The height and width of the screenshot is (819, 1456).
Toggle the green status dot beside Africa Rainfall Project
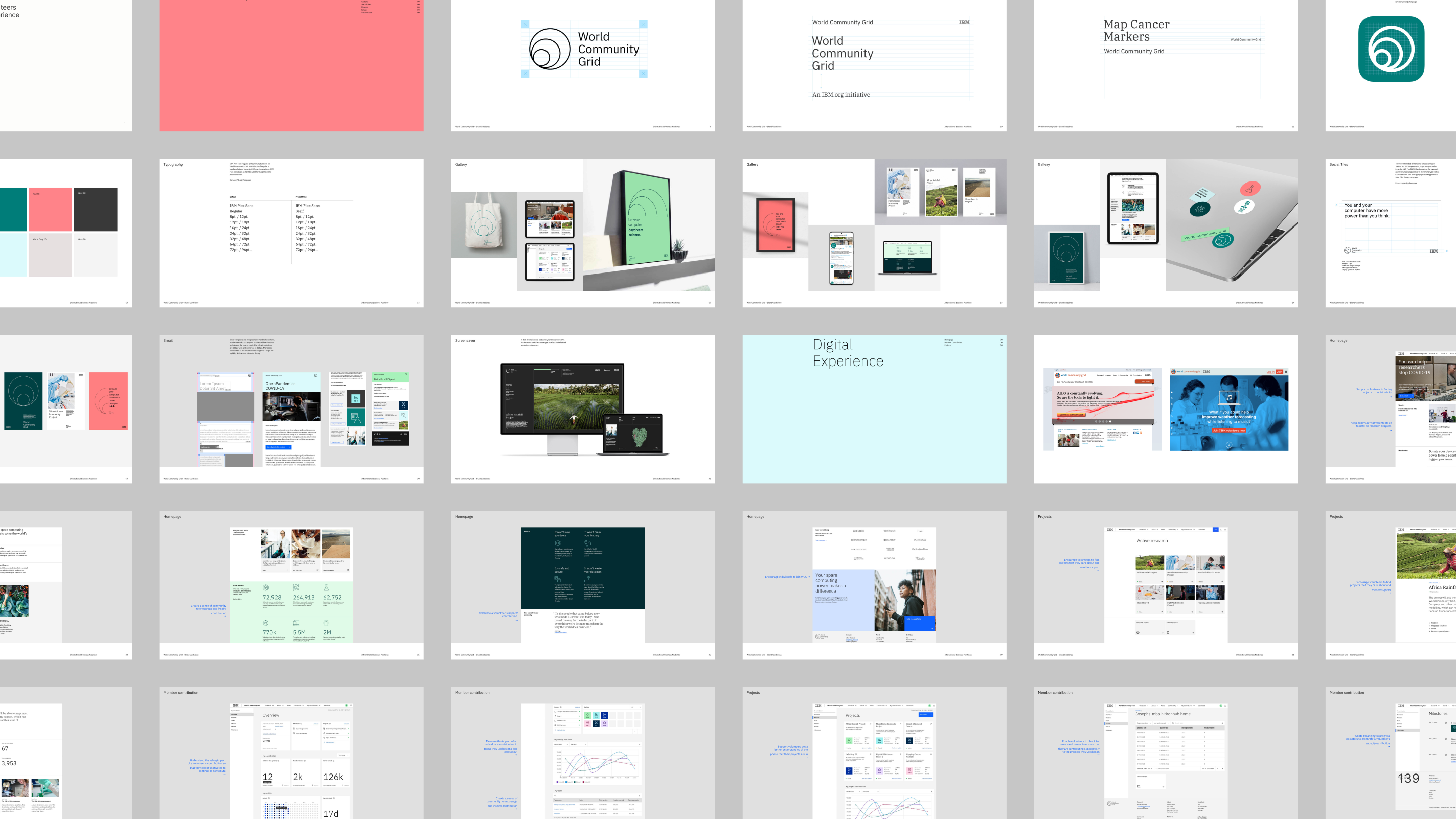[x=348, y=733]
